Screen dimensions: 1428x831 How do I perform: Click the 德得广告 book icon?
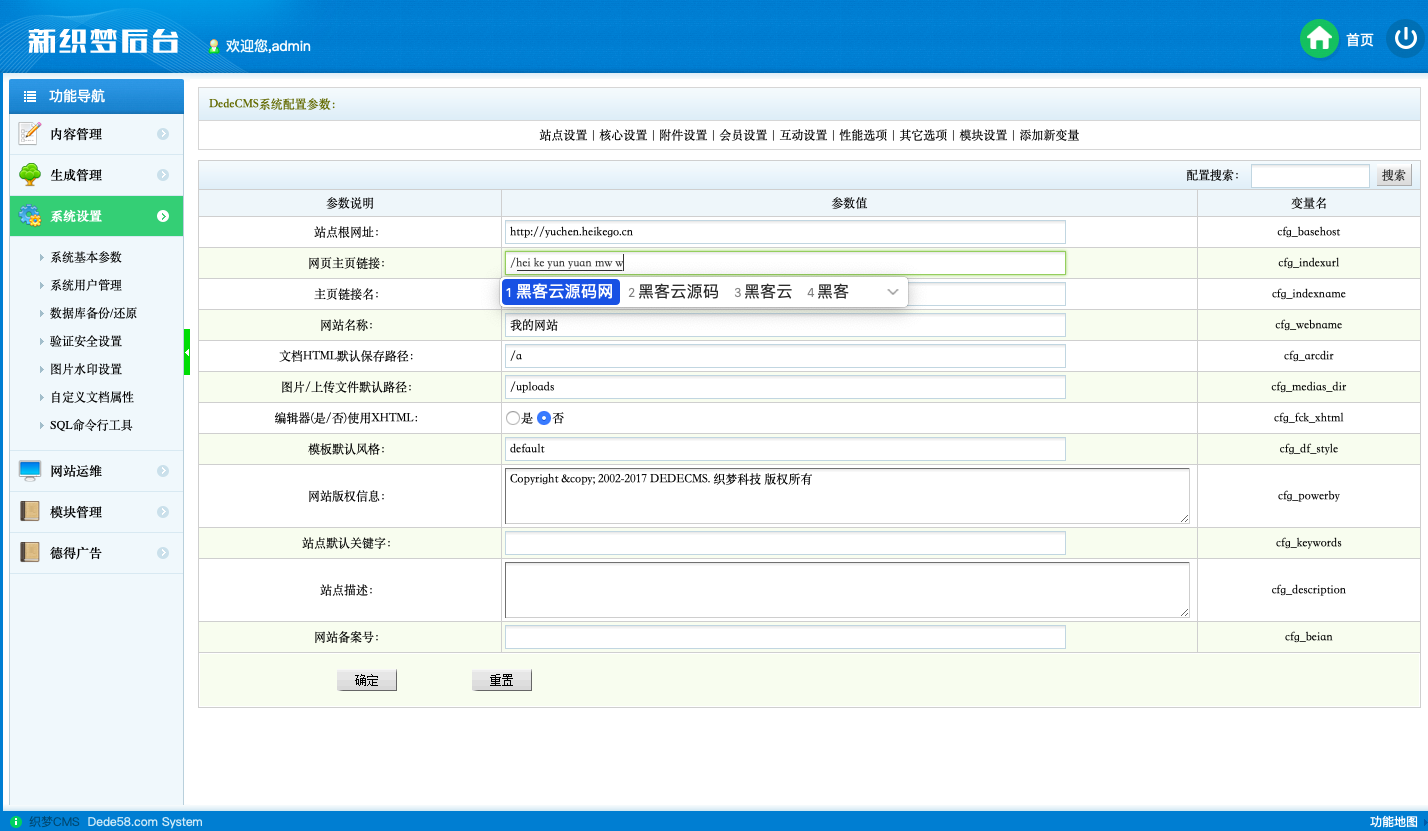30,552
